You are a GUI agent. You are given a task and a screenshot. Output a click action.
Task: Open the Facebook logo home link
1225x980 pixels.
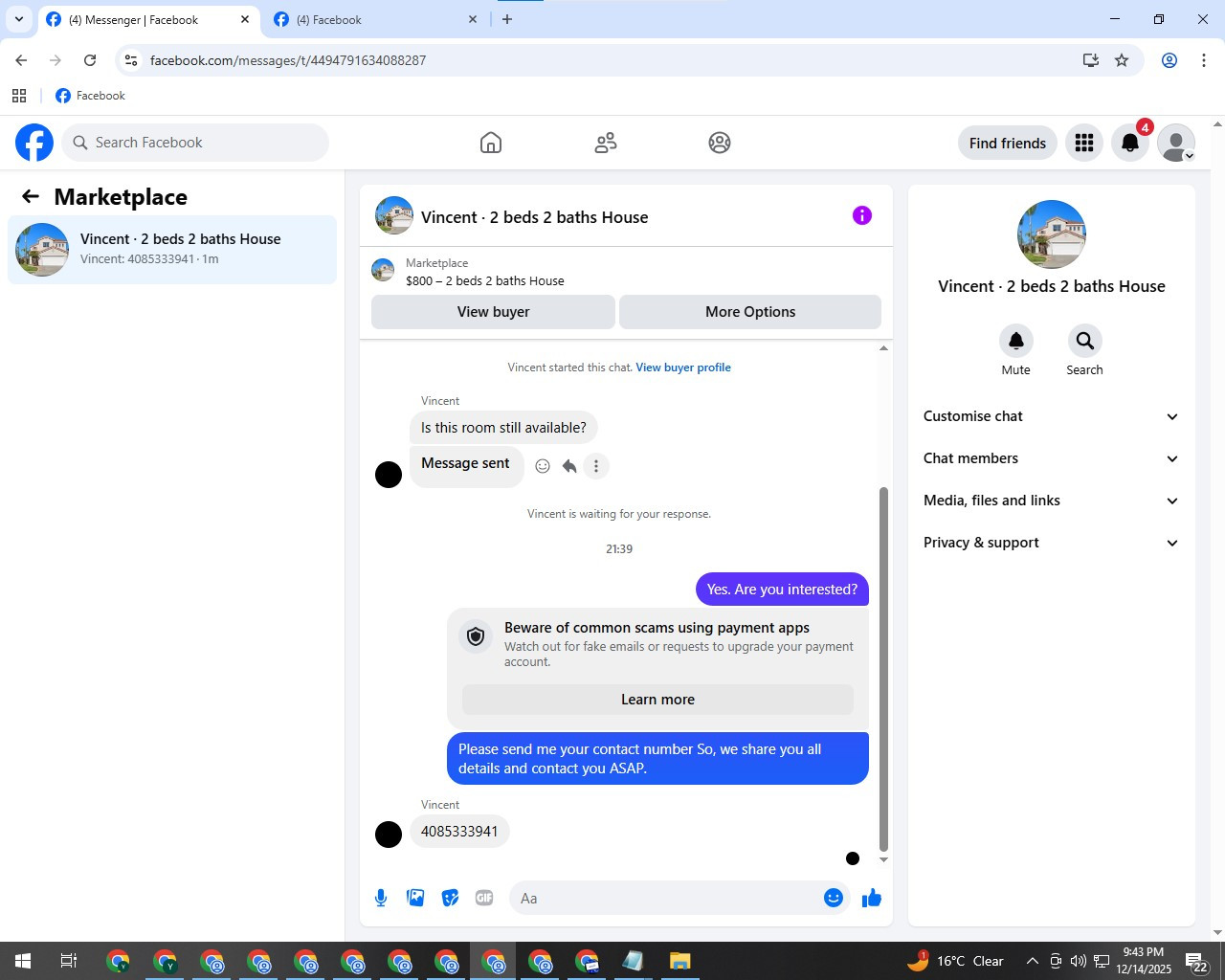(34, 143)
